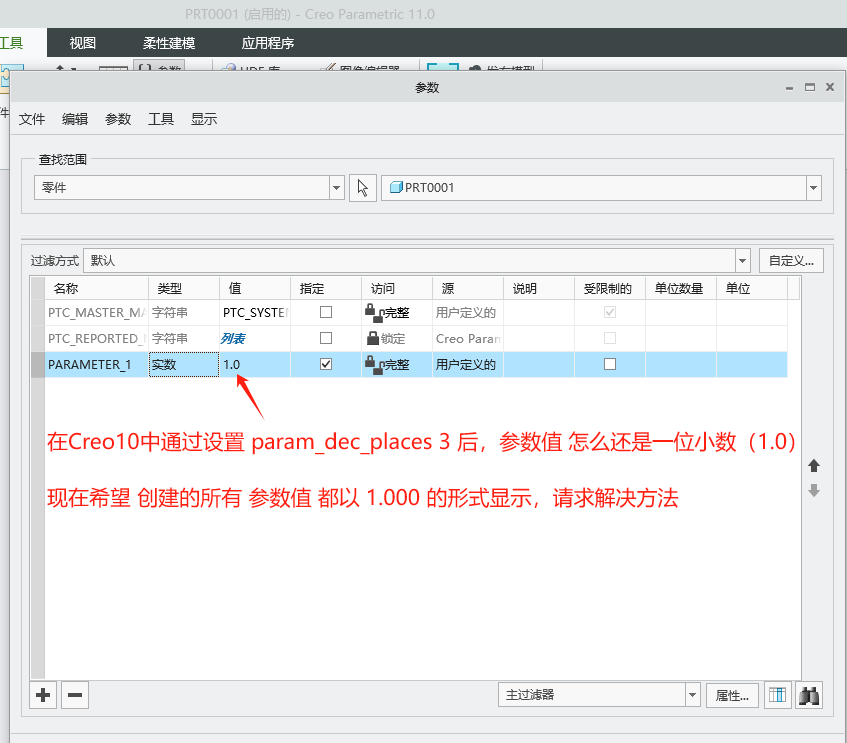Screen dimensions: 847x743
Task: Close the 参数 dialog window
Action: (830, 87)
